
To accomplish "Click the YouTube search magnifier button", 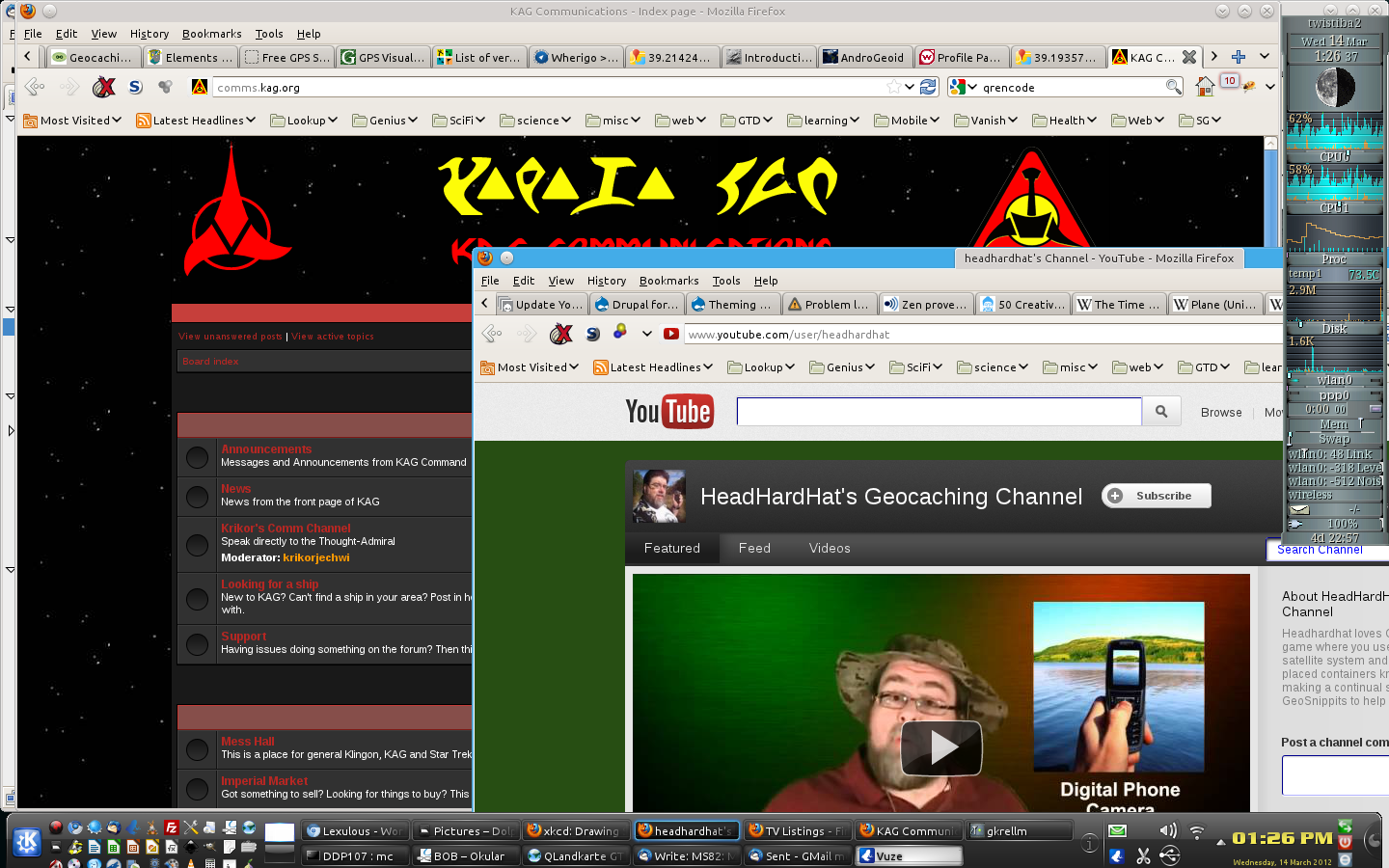I will tap(1161, 412).
